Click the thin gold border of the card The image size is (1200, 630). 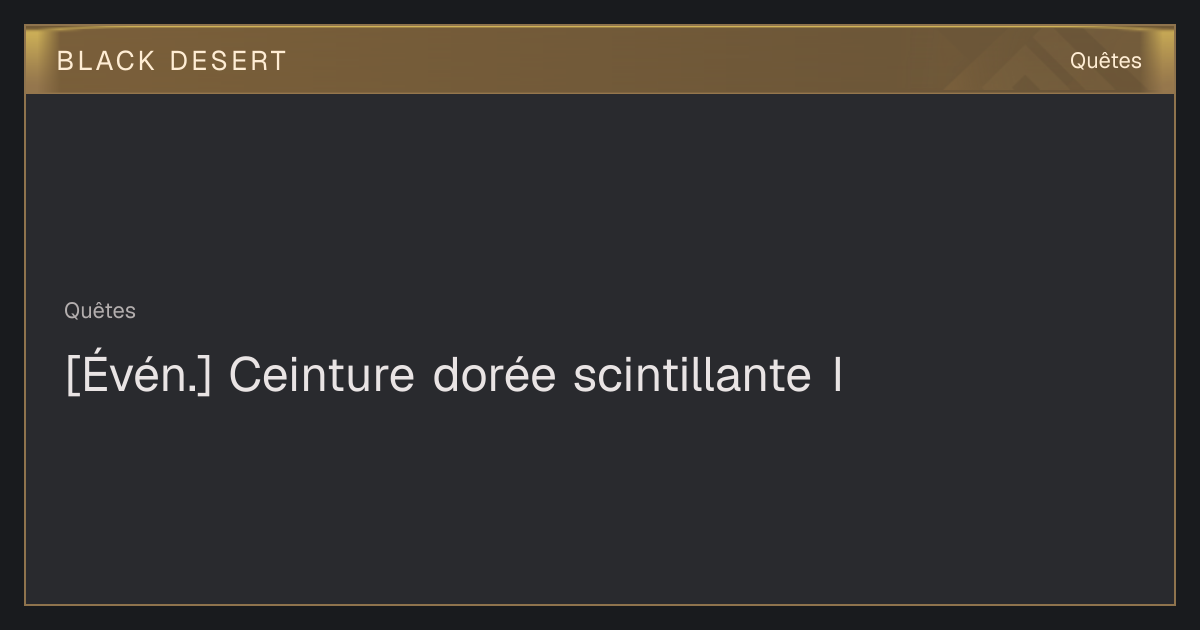(25, 350)
